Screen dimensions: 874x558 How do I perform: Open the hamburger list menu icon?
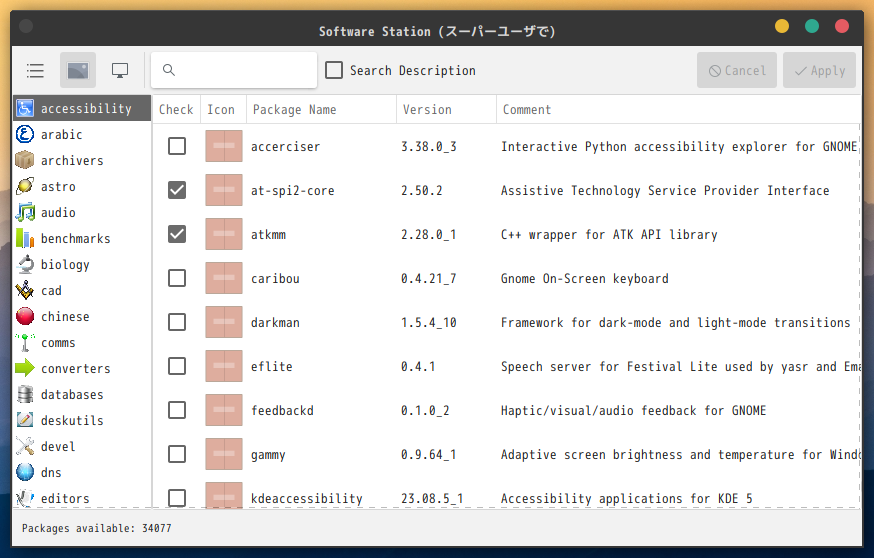(x=35, y=71)
